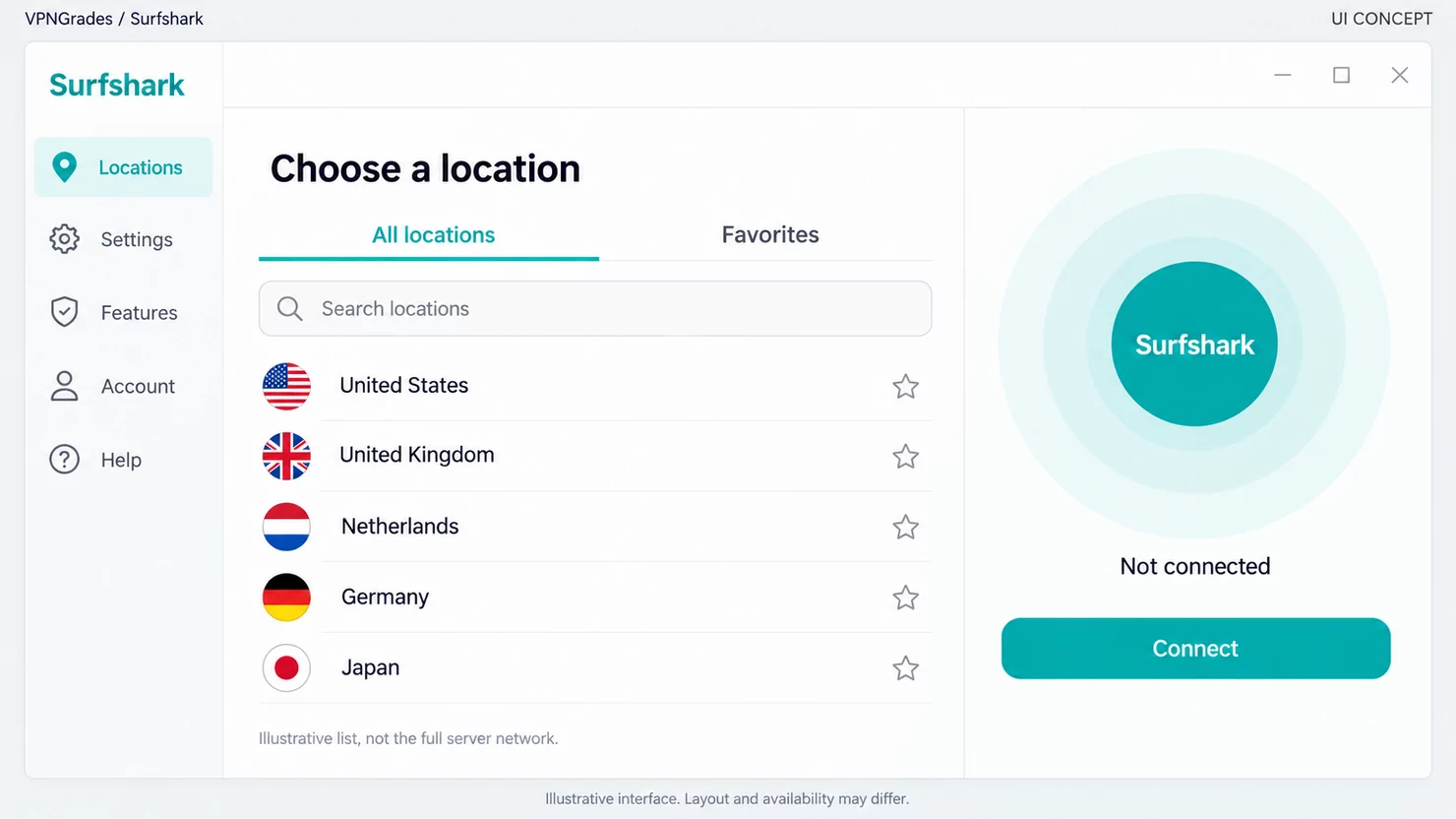Viewport: 1456px width, 819px height.
Task: Open Features label in the sidebar
Action: (139, 313)
